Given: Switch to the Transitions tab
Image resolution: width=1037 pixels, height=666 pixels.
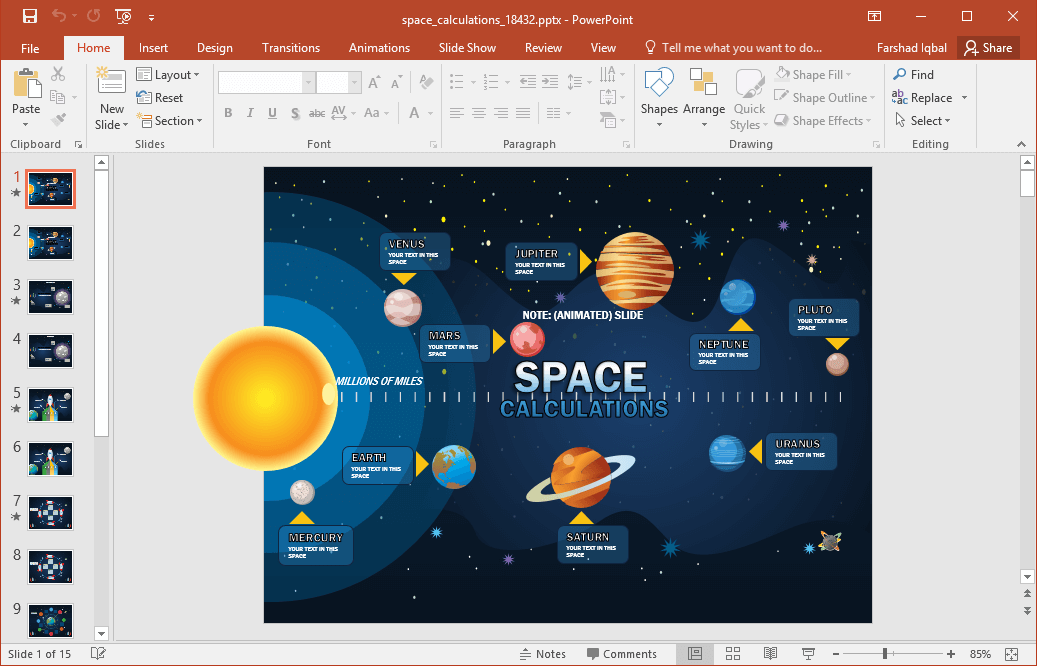Looking at the screenshot, I should 291,48.
